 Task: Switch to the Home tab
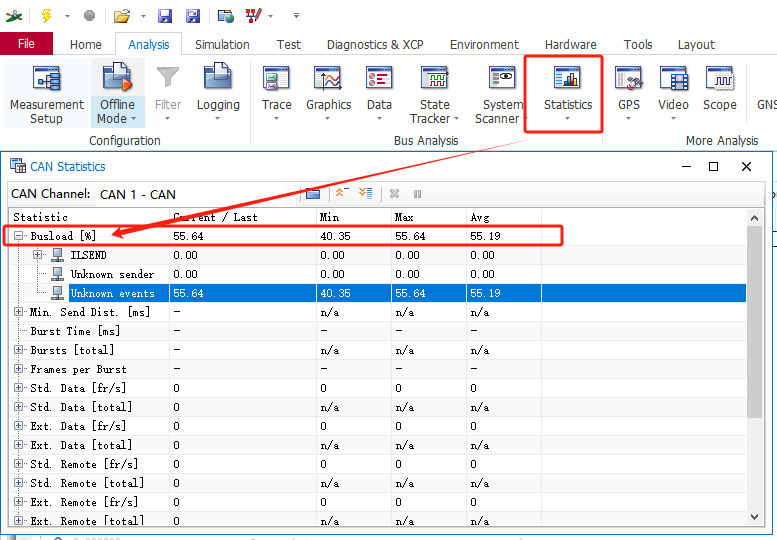click(x=86, y=45)
